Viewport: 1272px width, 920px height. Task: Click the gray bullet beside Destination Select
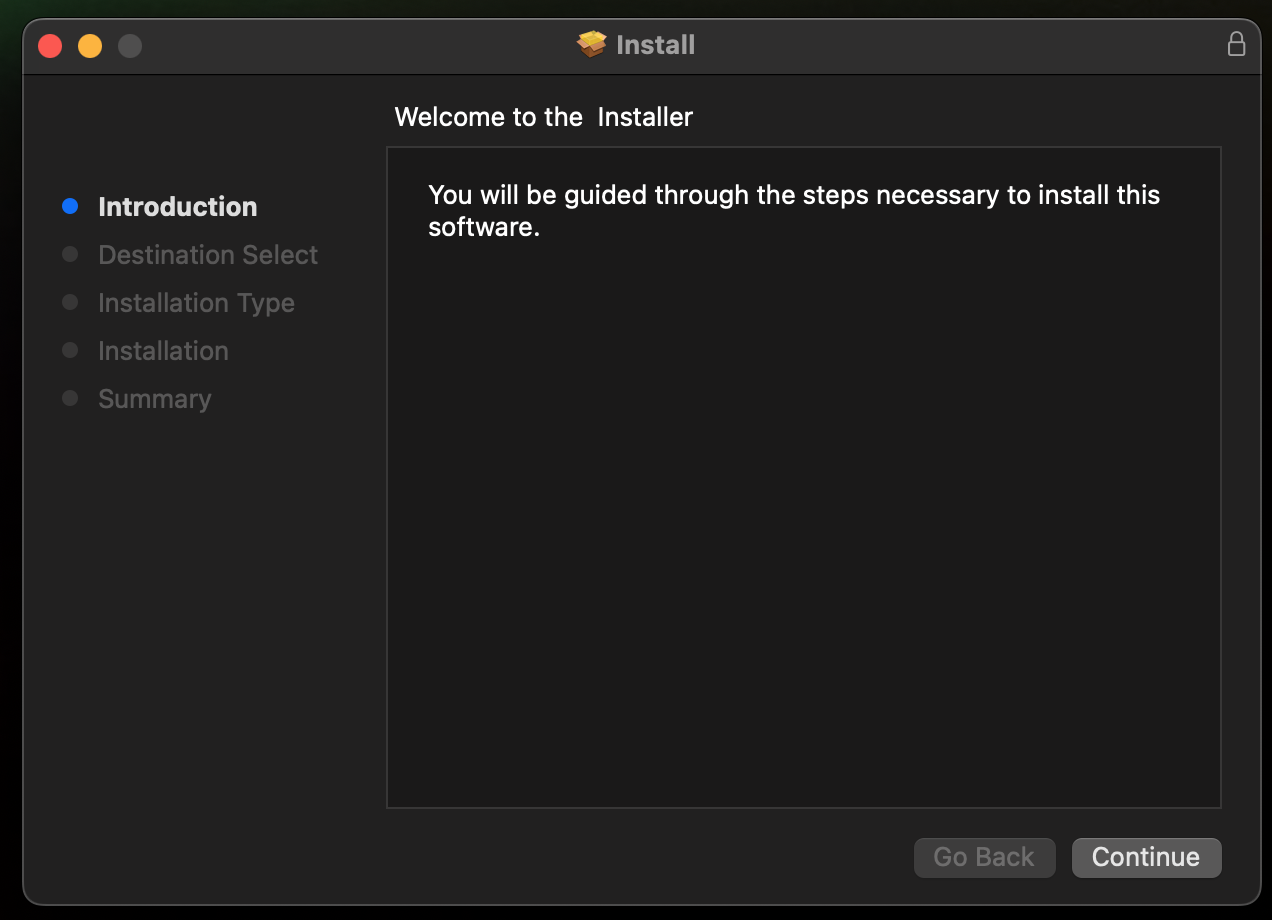point(70,255)
